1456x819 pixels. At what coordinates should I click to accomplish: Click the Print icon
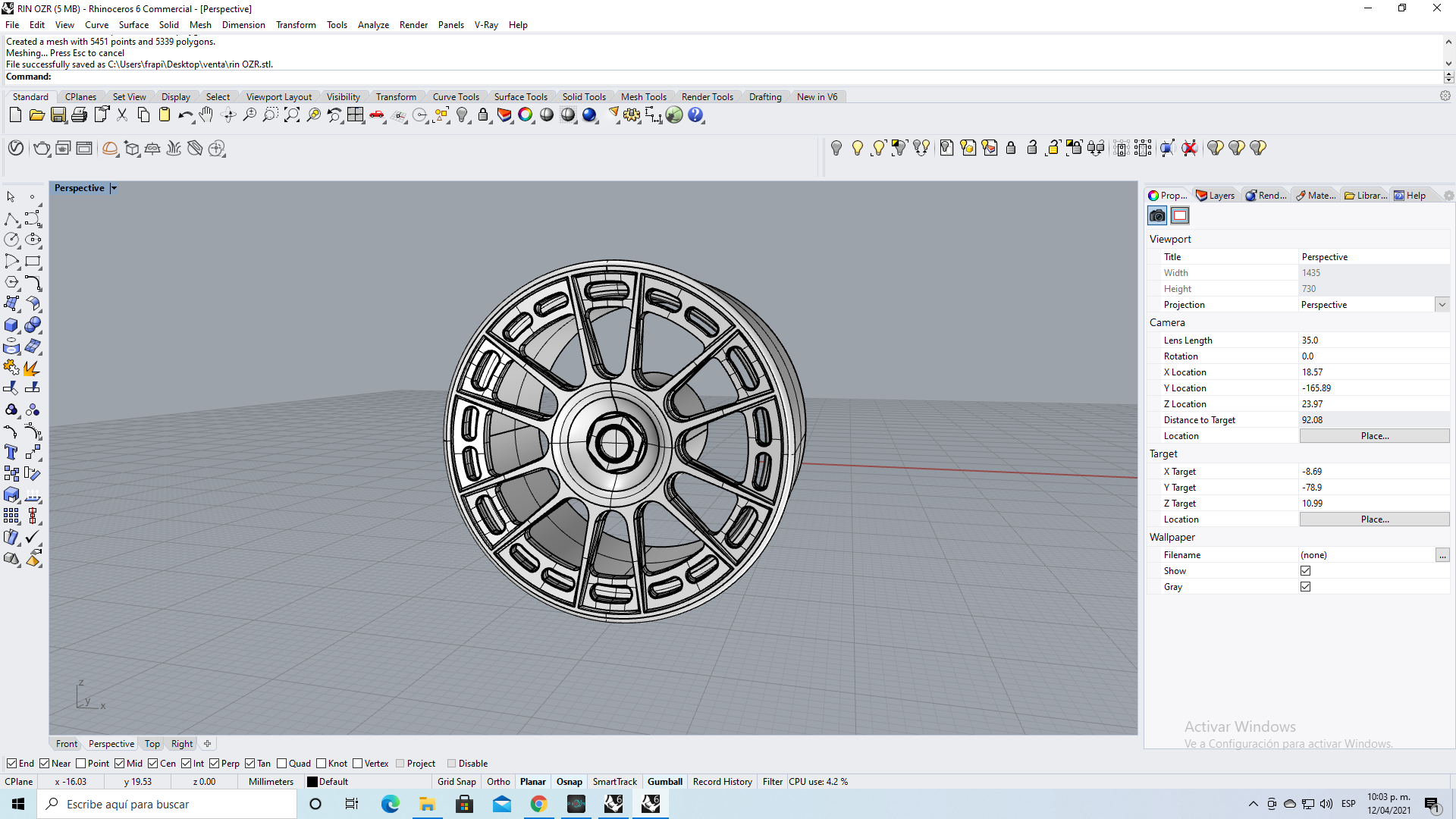click(79, 115)
